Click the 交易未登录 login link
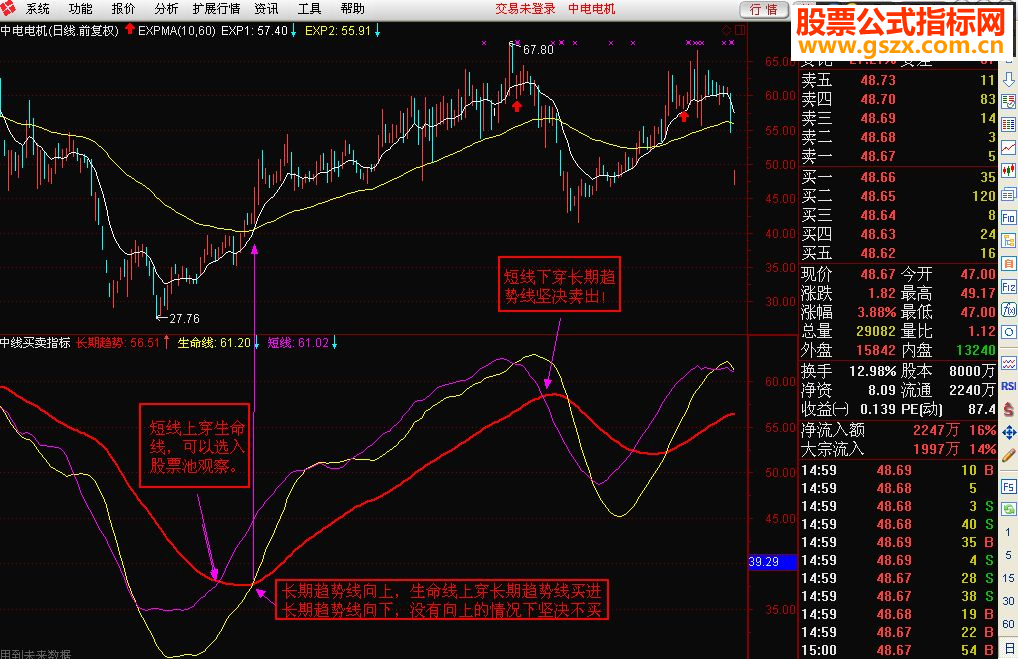This screenshot has width=1018, height=659. [525, 8]
